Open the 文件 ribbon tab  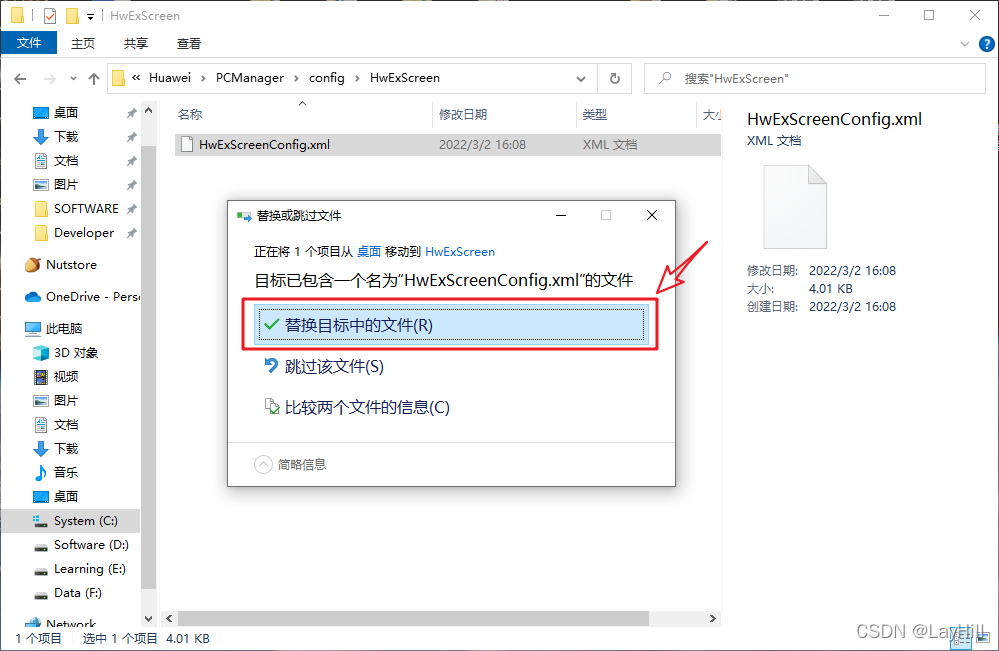point(29,43)
